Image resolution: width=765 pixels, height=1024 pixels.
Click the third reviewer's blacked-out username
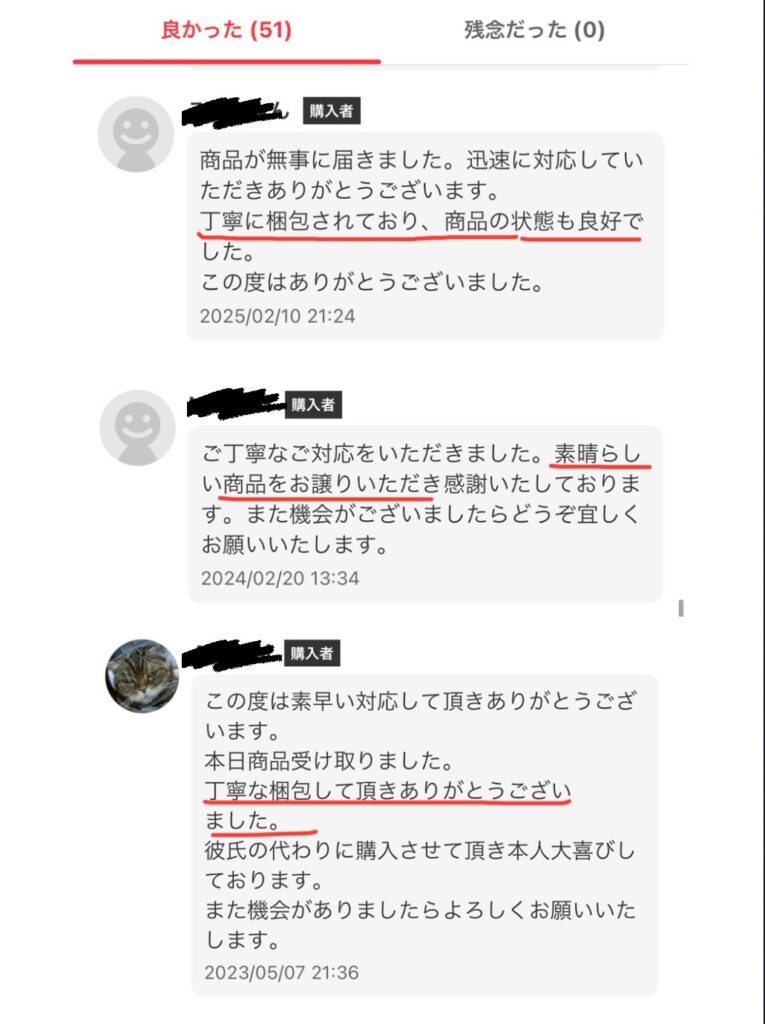click(231, 654)
